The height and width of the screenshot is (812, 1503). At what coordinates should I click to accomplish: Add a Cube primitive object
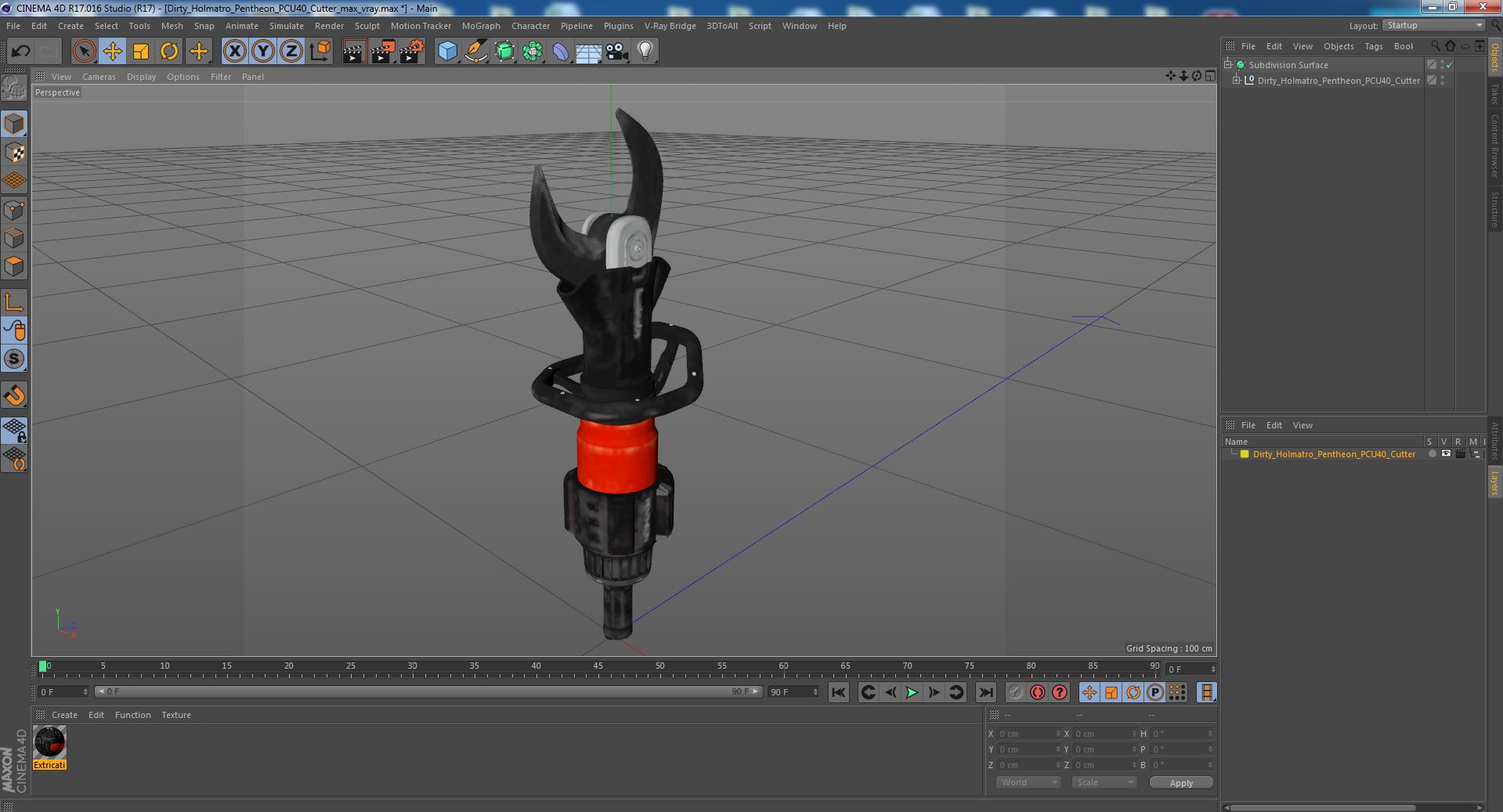click(x=447, y=52)
